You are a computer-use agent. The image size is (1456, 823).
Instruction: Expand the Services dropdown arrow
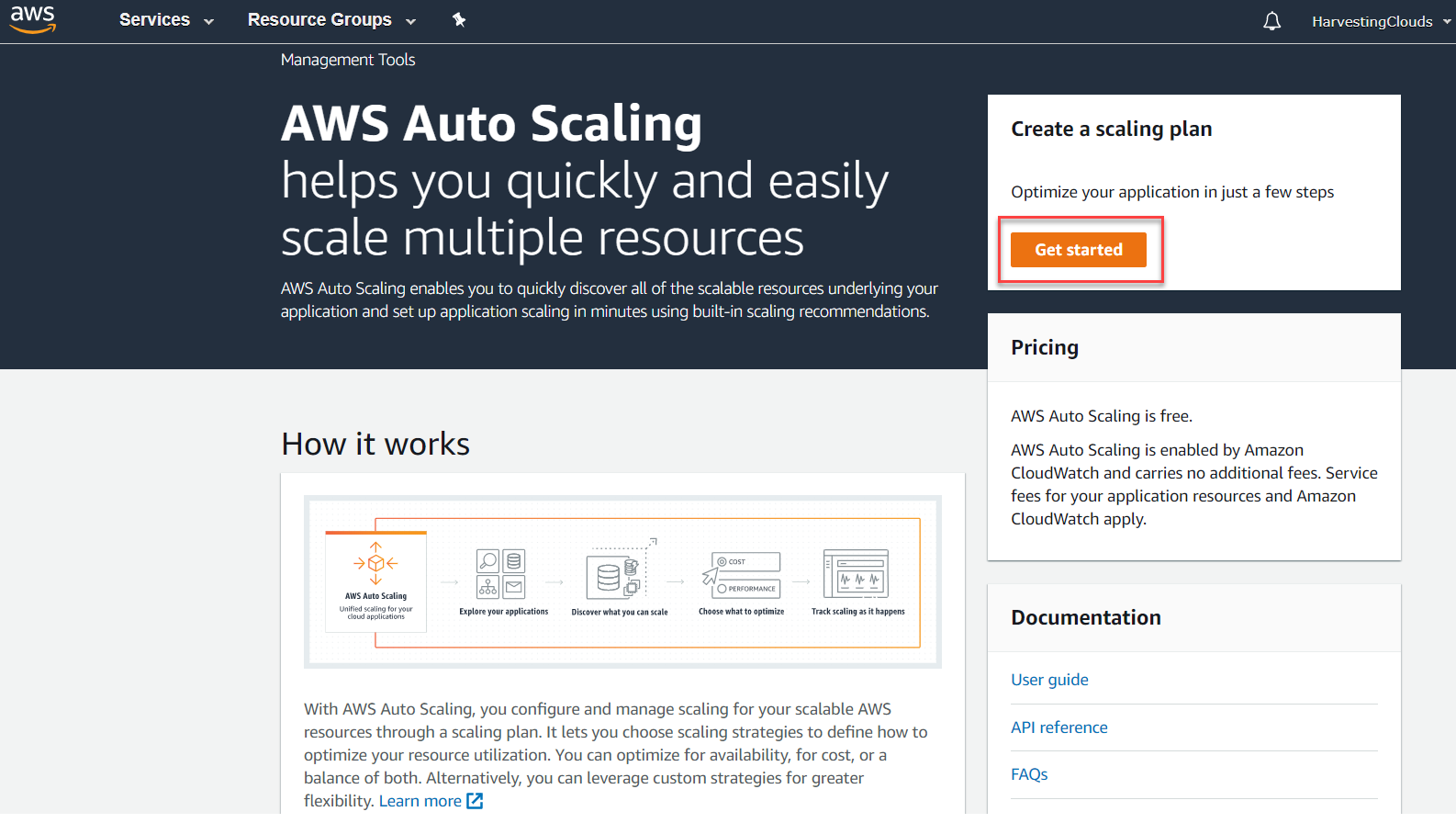coord(208,21)
